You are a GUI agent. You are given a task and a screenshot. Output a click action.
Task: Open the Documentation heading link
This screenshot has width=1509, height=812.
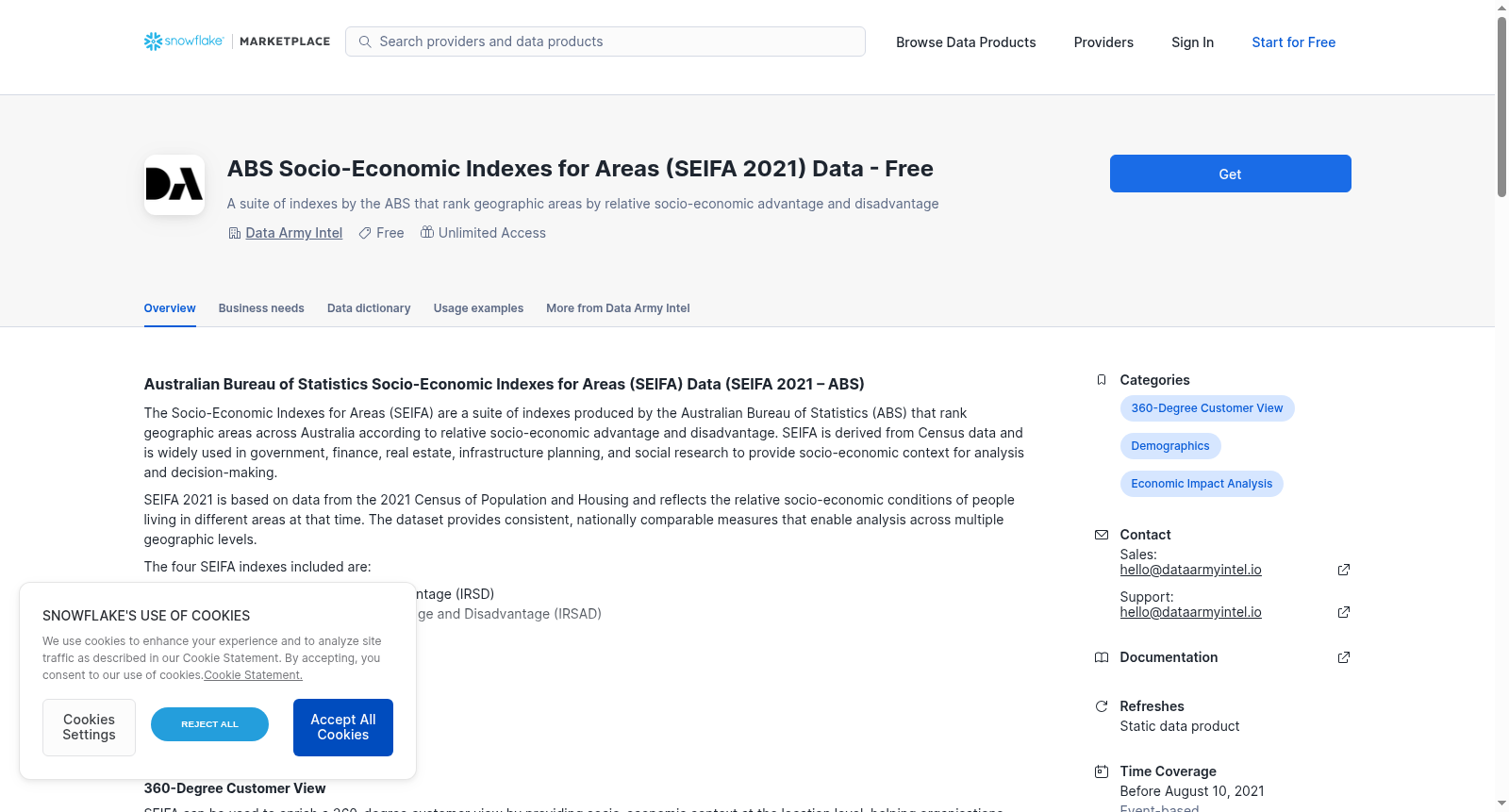(x=1169, y=657)
